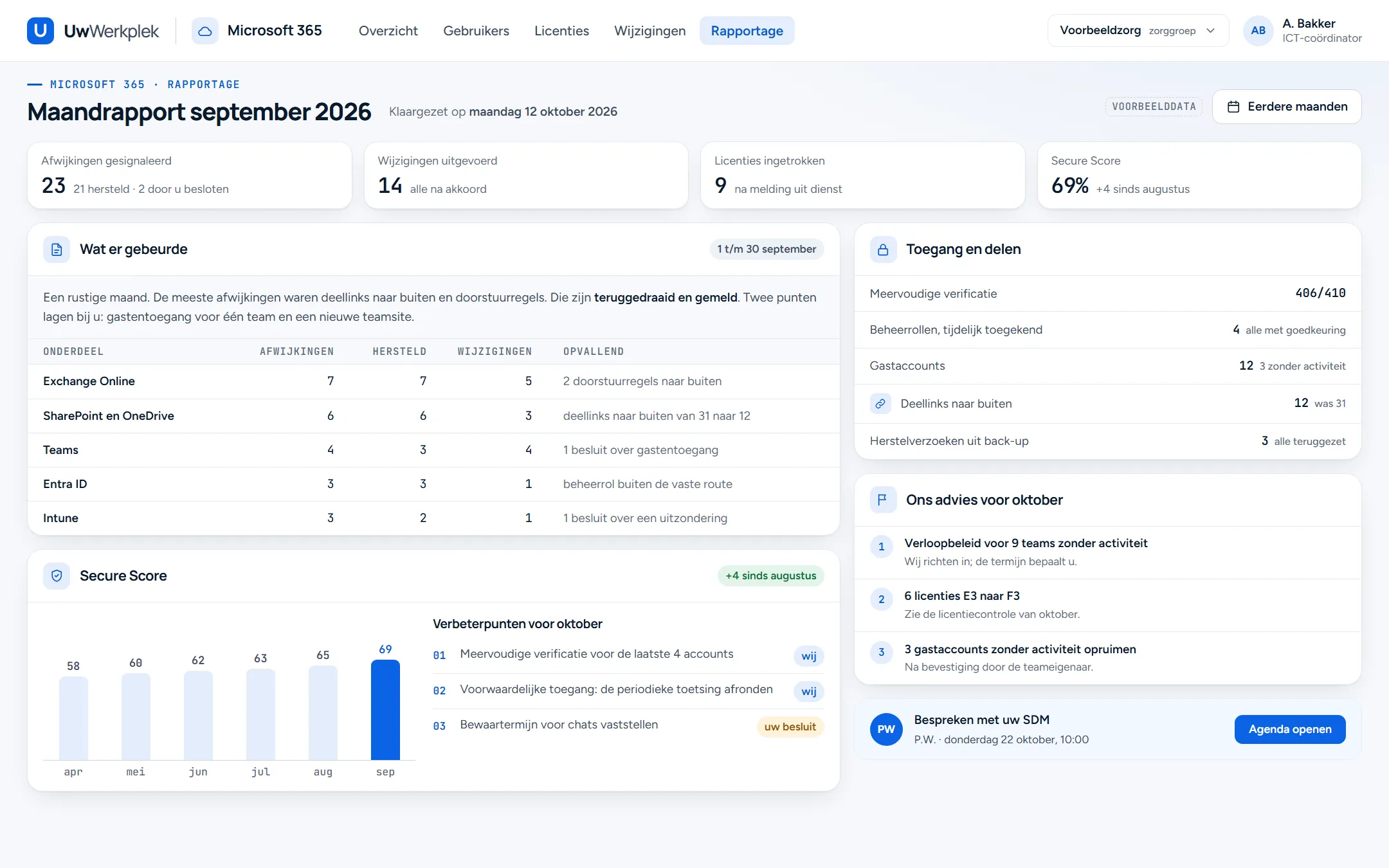1389x868 pixels.
Task: Open advice 3 gastaccounts zonder activiteit opruimen
Action: [x=1107, y=658]
